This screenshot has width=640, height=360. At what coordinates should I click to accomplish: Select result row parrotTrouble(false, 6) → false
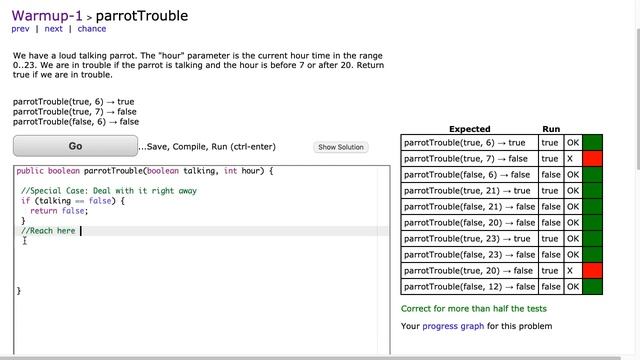[x=501, y=175]
